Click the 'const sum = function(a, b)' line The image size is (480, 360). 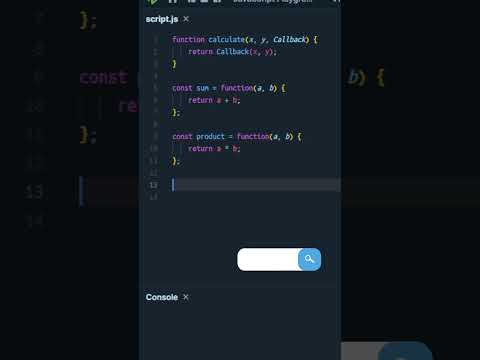(229, 88)
